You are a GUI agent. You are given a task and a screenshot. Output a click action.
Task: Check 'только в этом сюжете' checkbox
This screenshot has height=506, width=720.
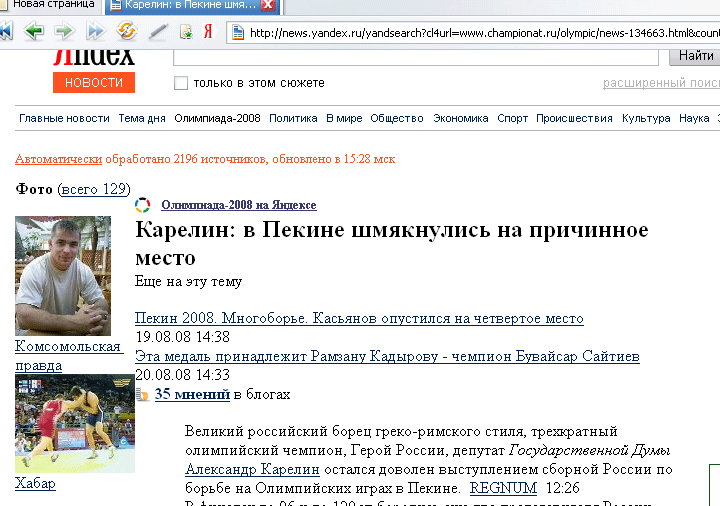[180, 83]
